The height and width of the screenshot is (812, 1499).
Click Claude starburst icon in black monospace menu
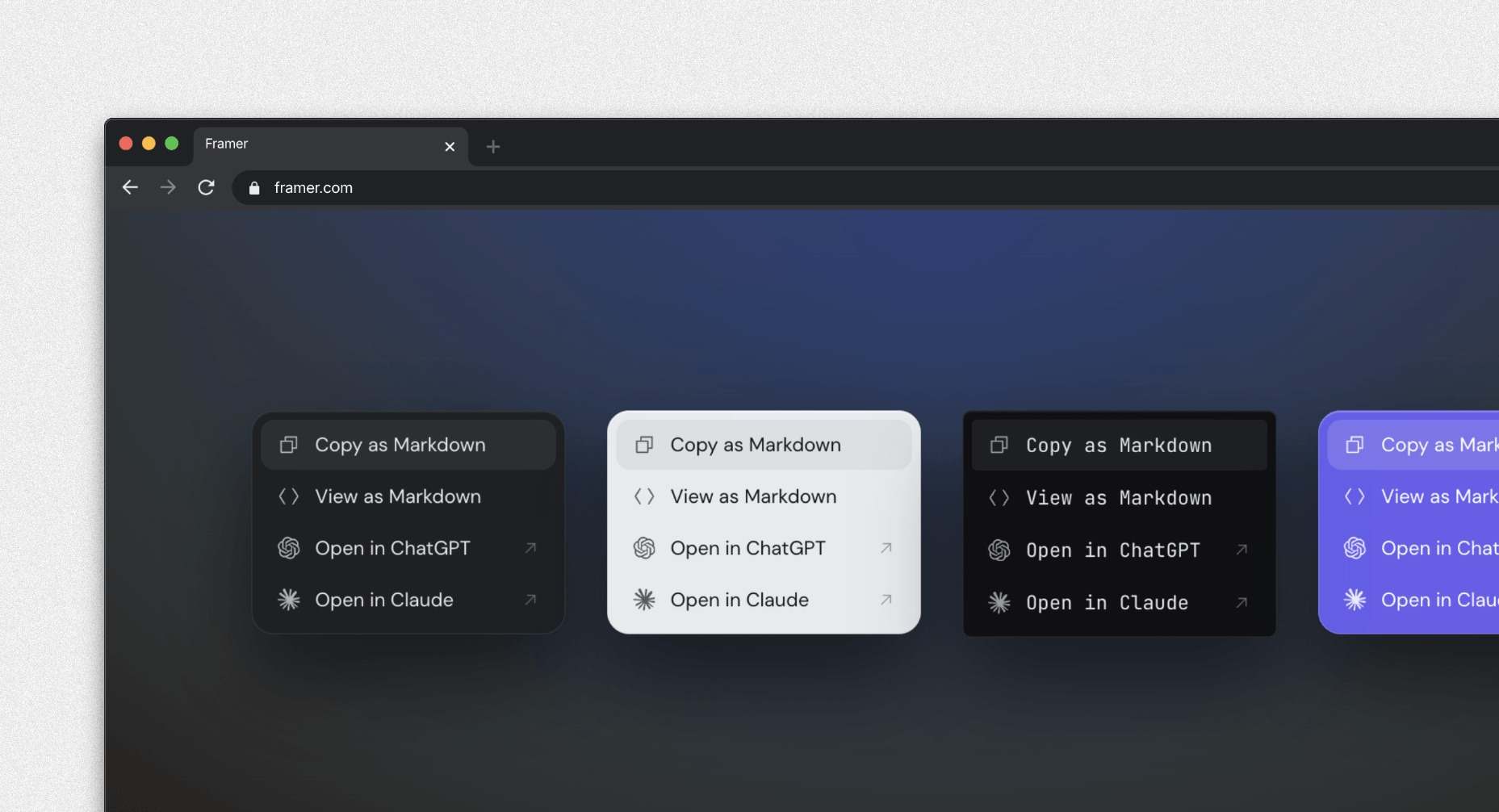tap(999, 603)
